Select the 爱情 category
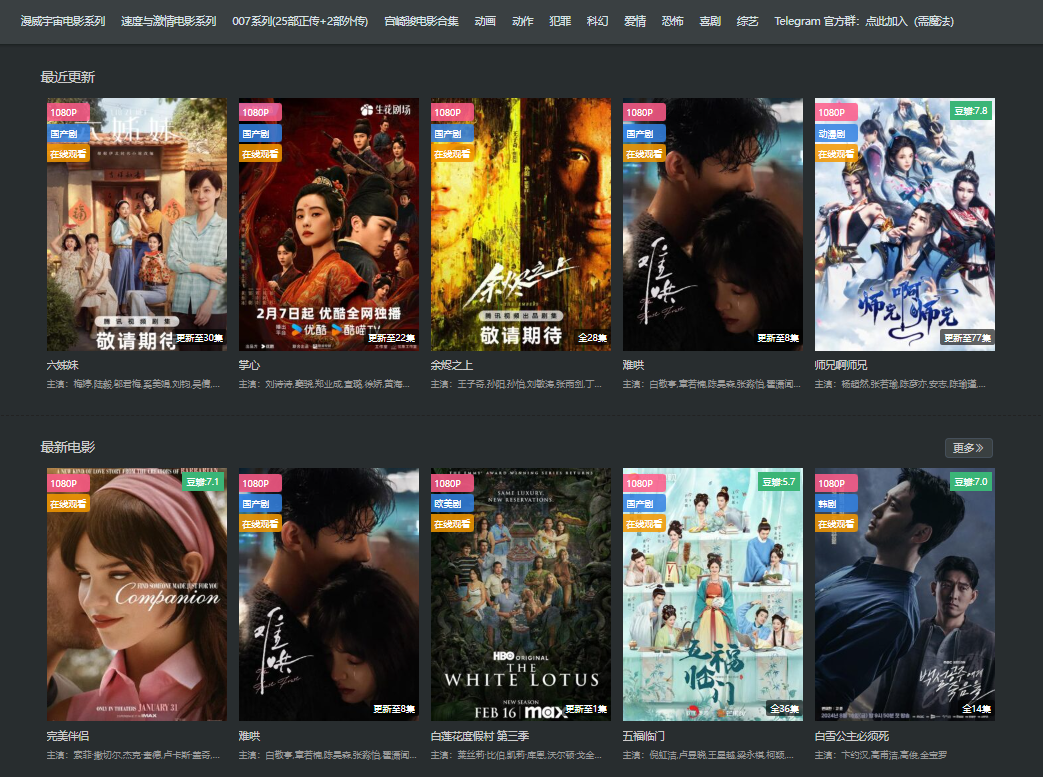This screenshot has height=777, width=1043. click(x=635, y=21)
